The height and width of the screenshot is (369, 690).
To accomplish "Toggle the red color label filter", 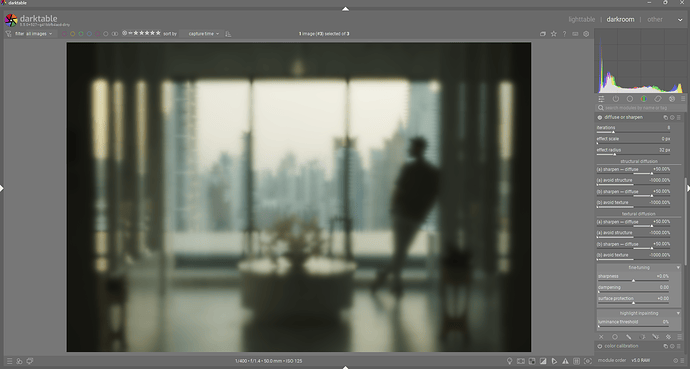I will click(x=64, y=34).
